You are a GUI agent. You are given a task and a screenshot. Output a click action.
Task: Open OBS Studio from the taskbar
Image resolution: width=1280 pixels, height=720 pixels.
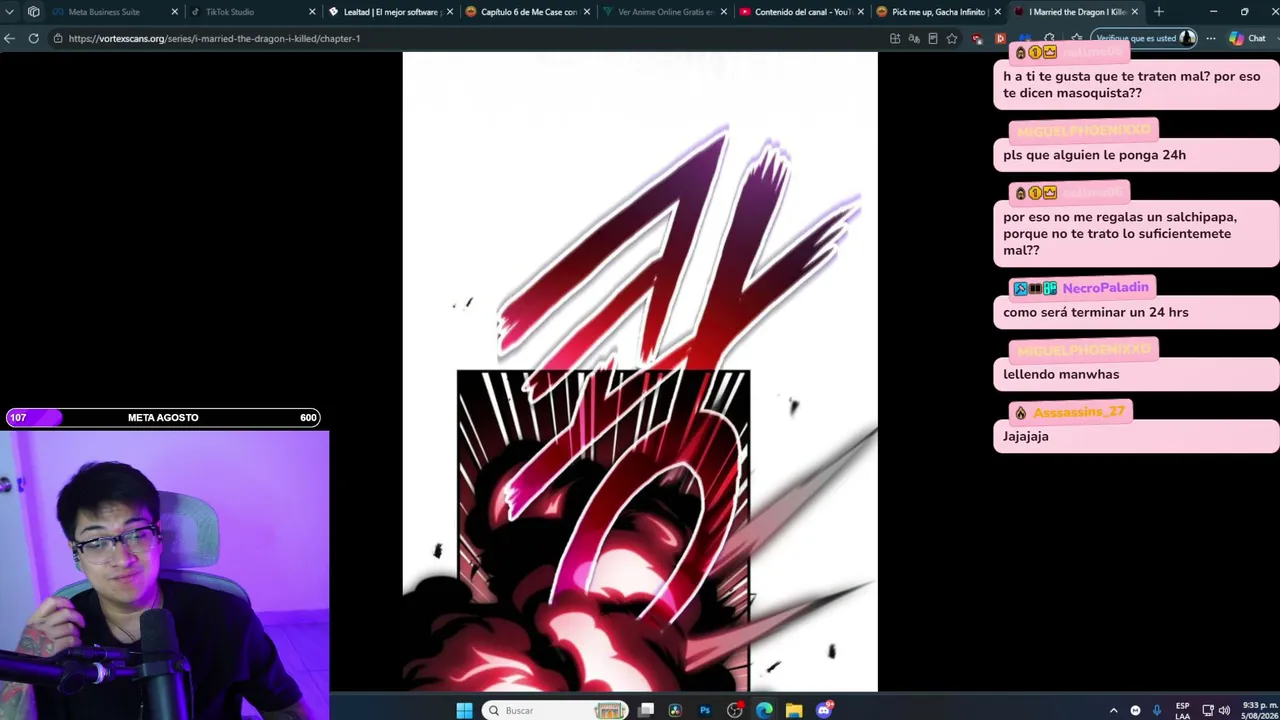[x=735, y=710]
